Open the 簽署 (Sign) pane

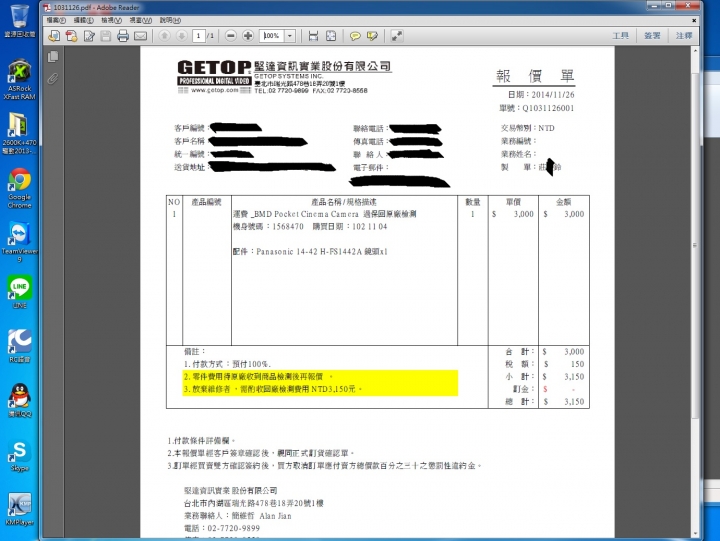click(652, 36)
